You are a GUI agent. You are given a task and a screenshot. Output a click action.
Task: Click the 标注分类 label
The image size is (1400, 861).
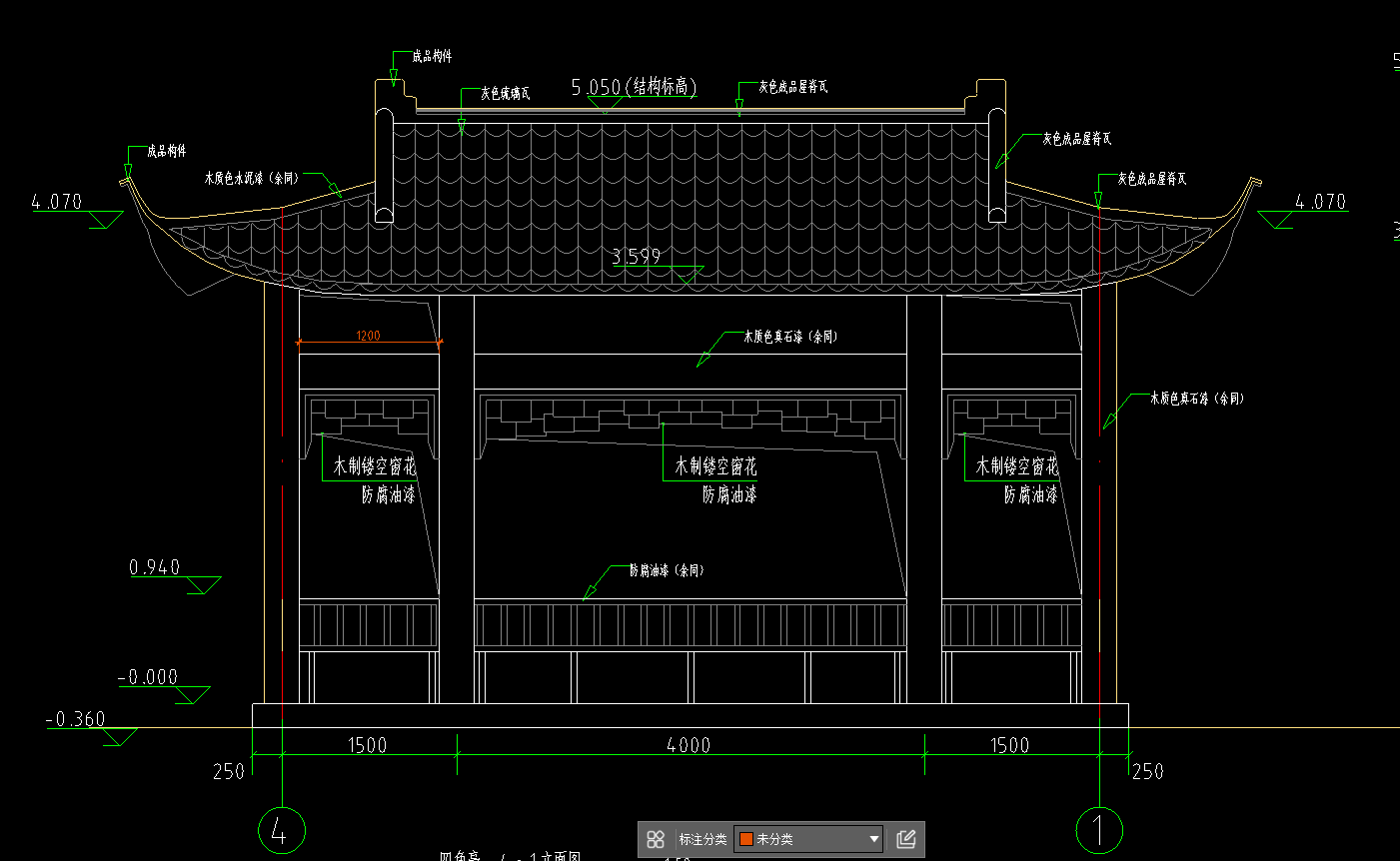coord(702,839)
